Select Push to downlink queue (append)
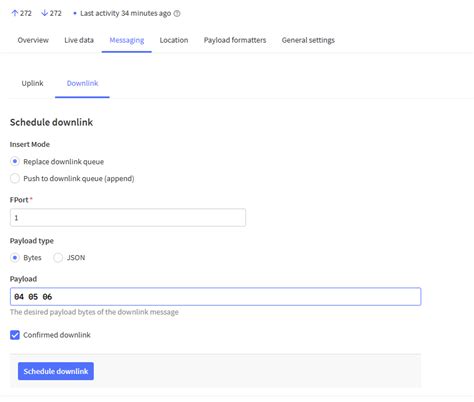 coord(15,178)
